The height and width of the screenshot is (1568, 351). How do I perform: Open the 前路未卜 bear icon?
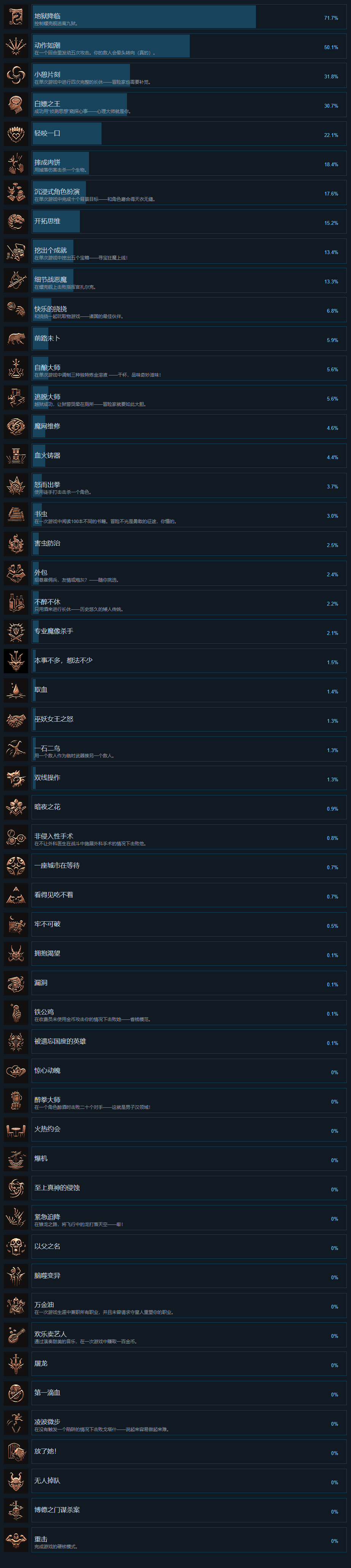(16, 339)
